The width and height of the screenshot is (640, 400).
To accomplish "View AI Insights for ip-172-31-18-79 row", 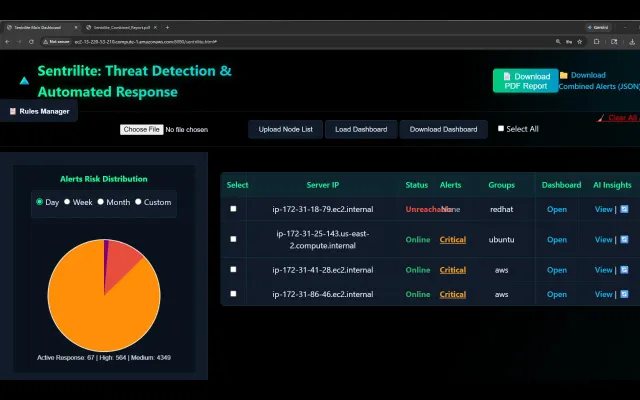I will (603, 209).
